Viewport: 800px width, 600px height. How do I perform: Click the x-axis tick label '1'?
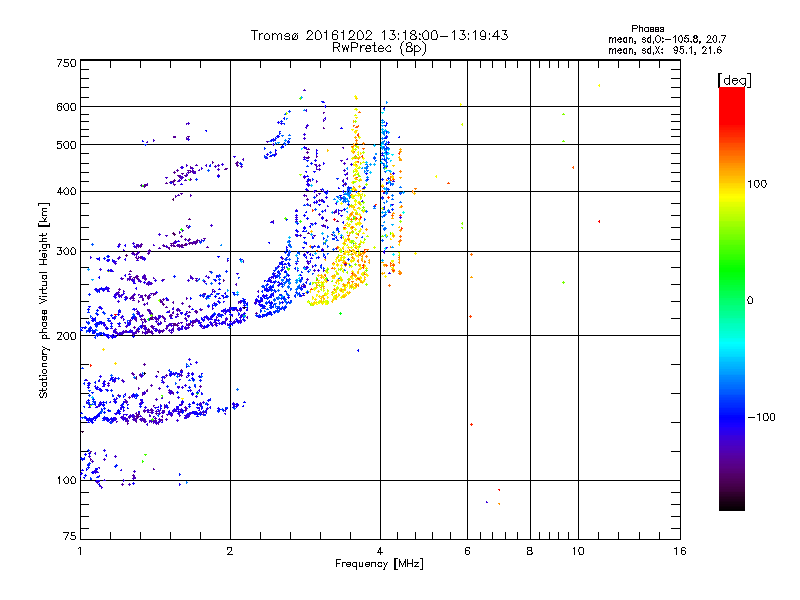pos(80,551)
